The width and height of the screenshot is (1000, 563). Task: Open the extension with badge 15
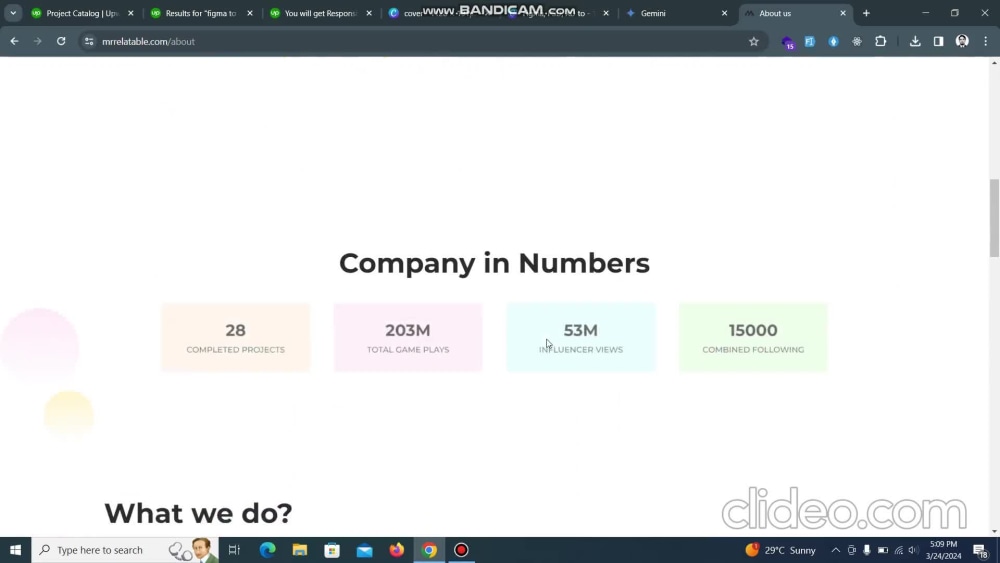pyautogui.click(x=787, y=42)
